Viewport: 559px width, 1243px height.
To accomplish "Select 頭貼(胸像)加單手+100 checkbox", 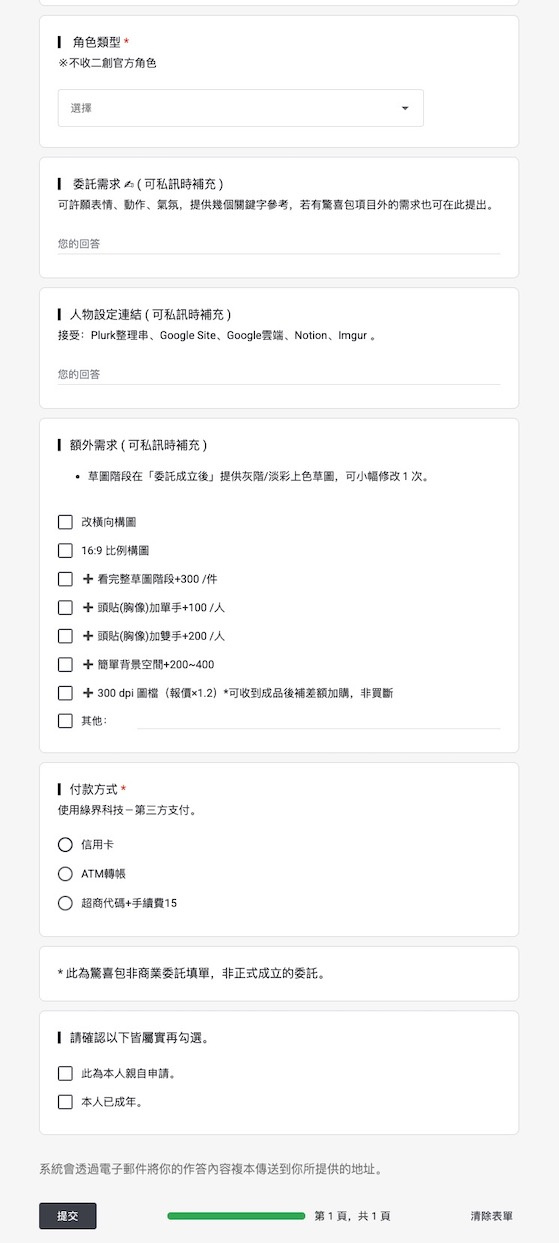I will pyautogui.click(x=65, y=607).
